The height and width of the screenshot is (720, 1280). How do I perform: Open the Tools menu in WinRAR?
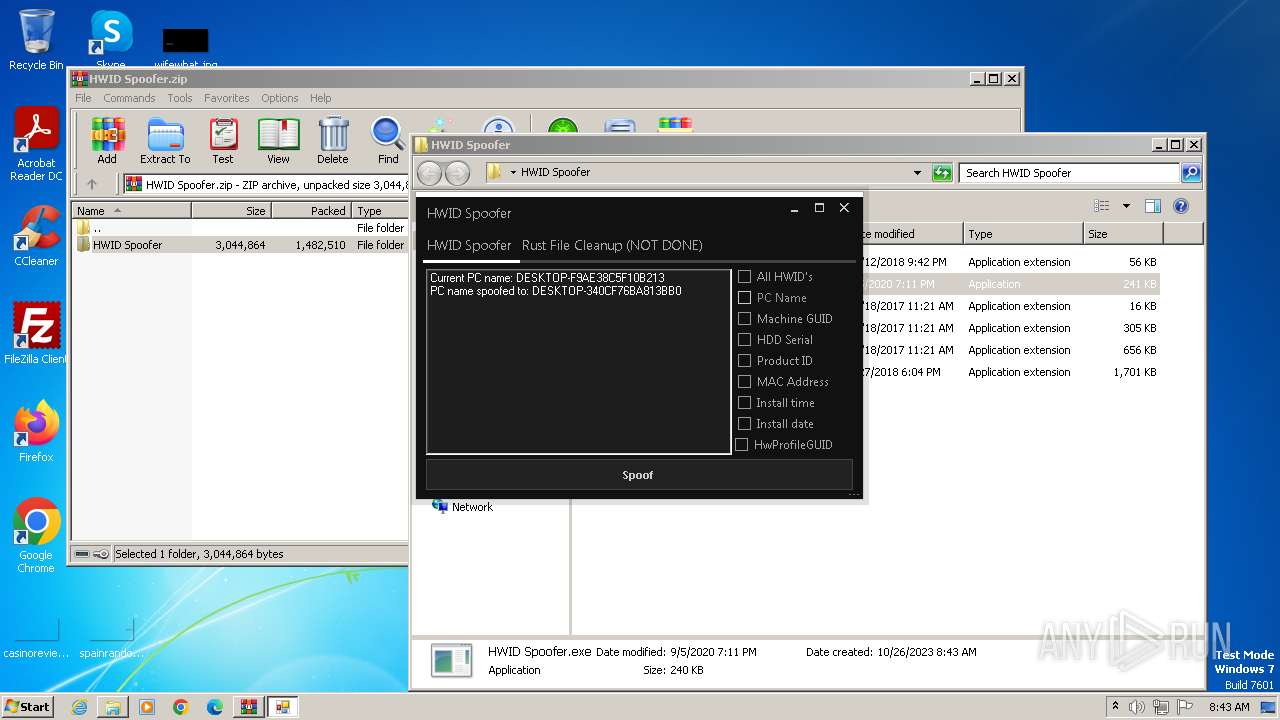tap(180, 98)
